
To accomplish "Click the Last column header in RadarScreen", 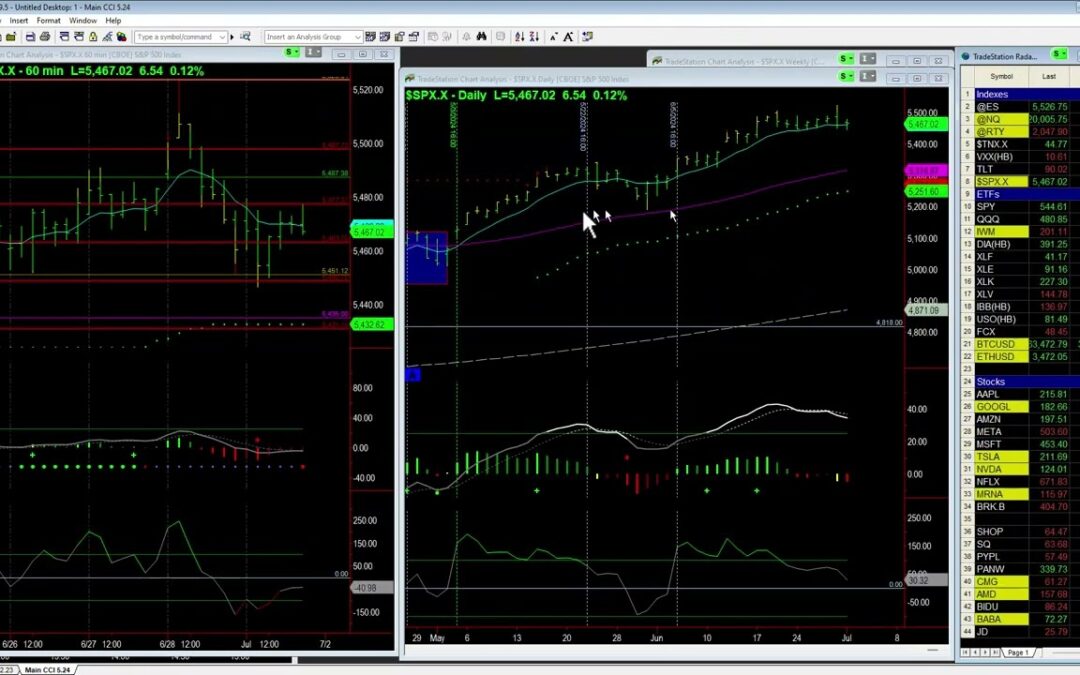I will pos(1048,76).
